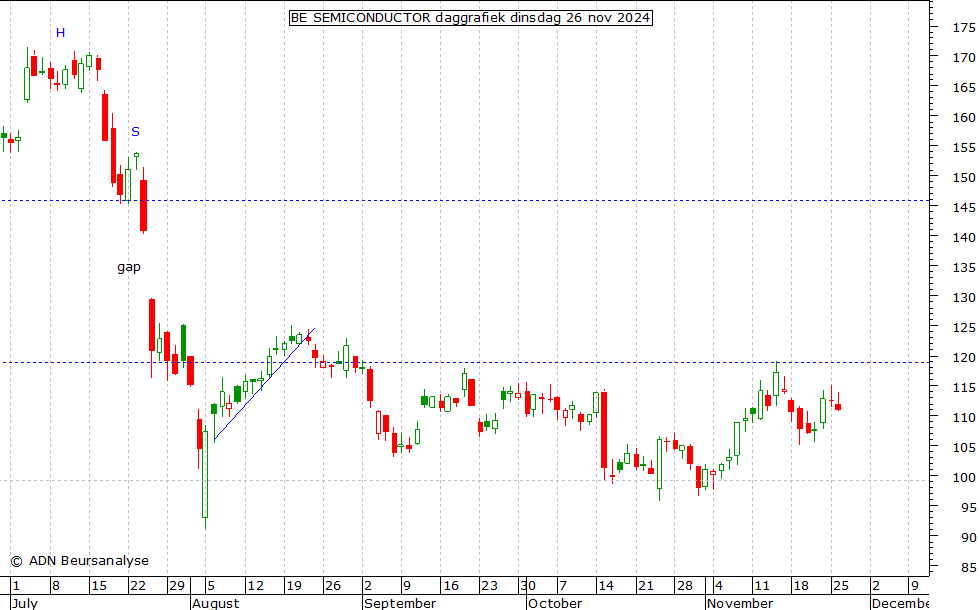Click date label "26" in August
Viewport: 980px width, 610px height.
332,586
